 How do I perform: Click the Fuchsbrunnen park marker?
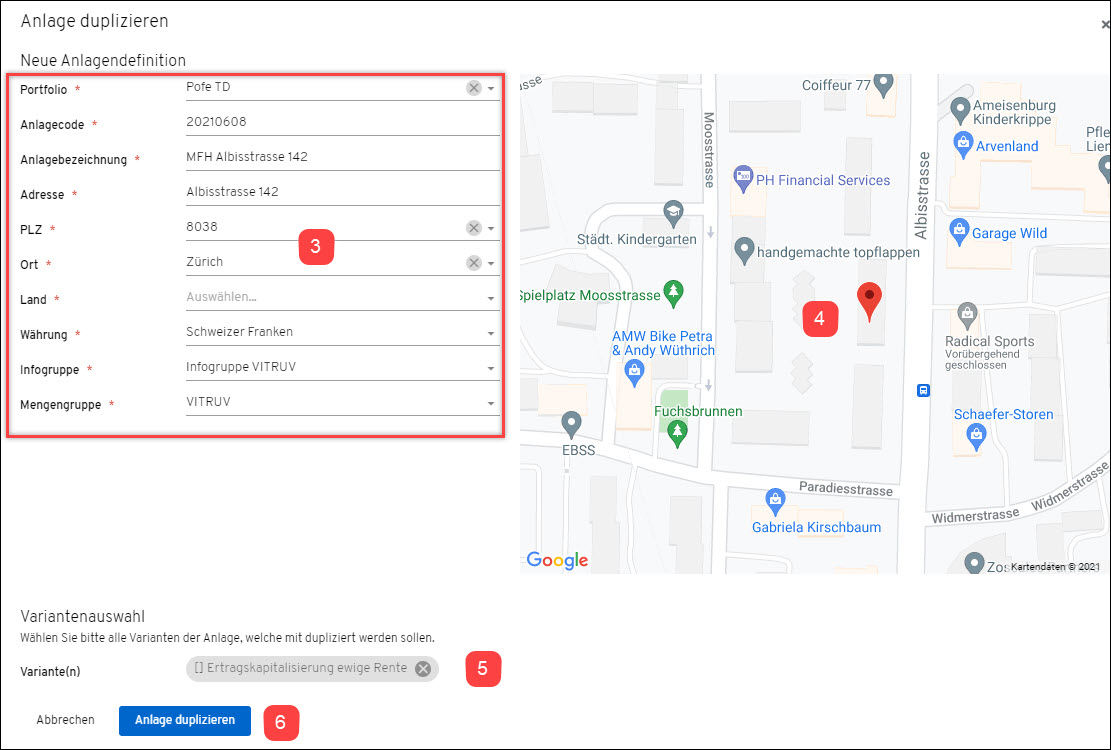677,433
